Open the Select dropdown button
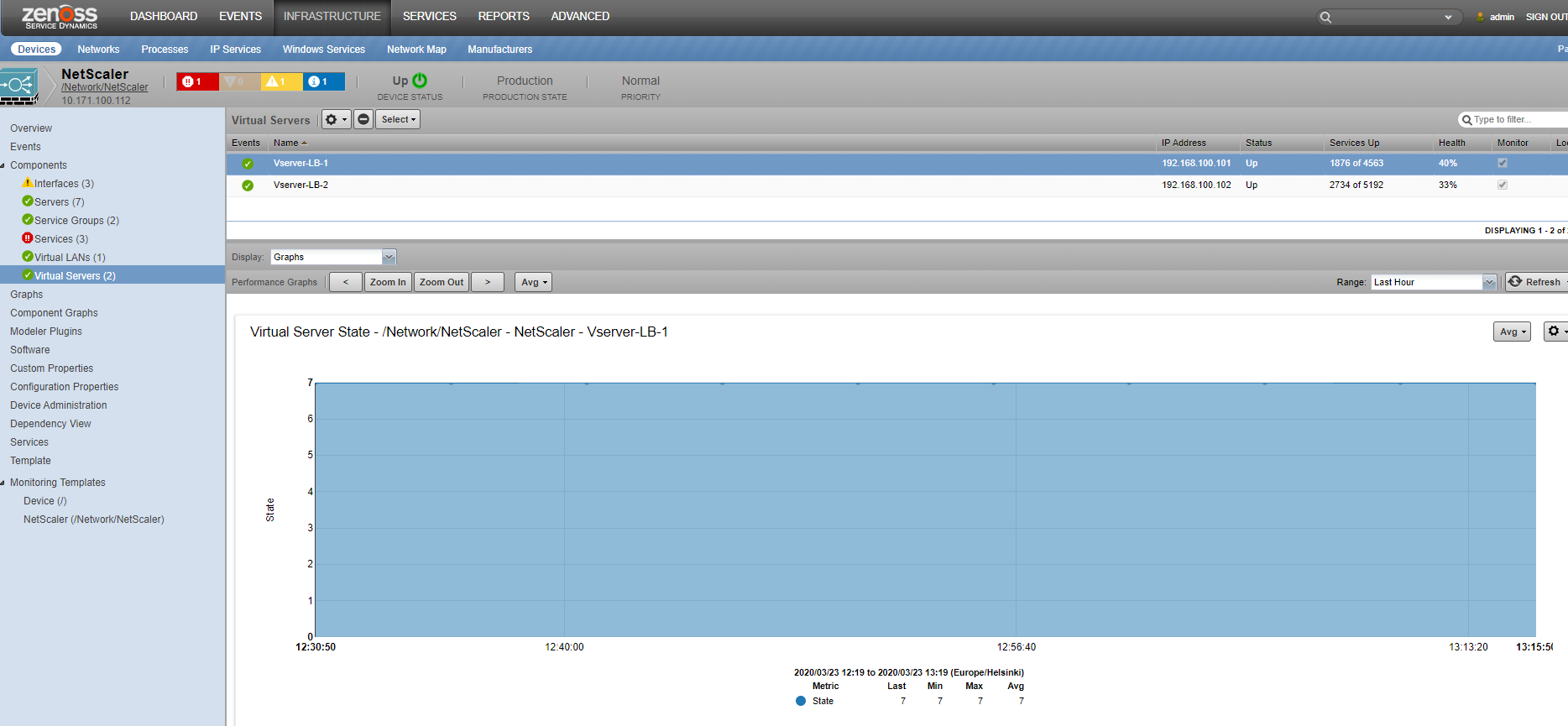Screen dimensions: 1568x726 tap(398, 119)
